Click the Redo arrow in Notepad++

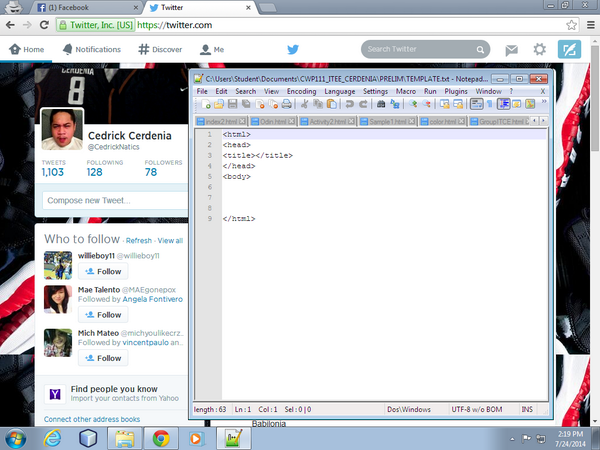tap(363, 104)
